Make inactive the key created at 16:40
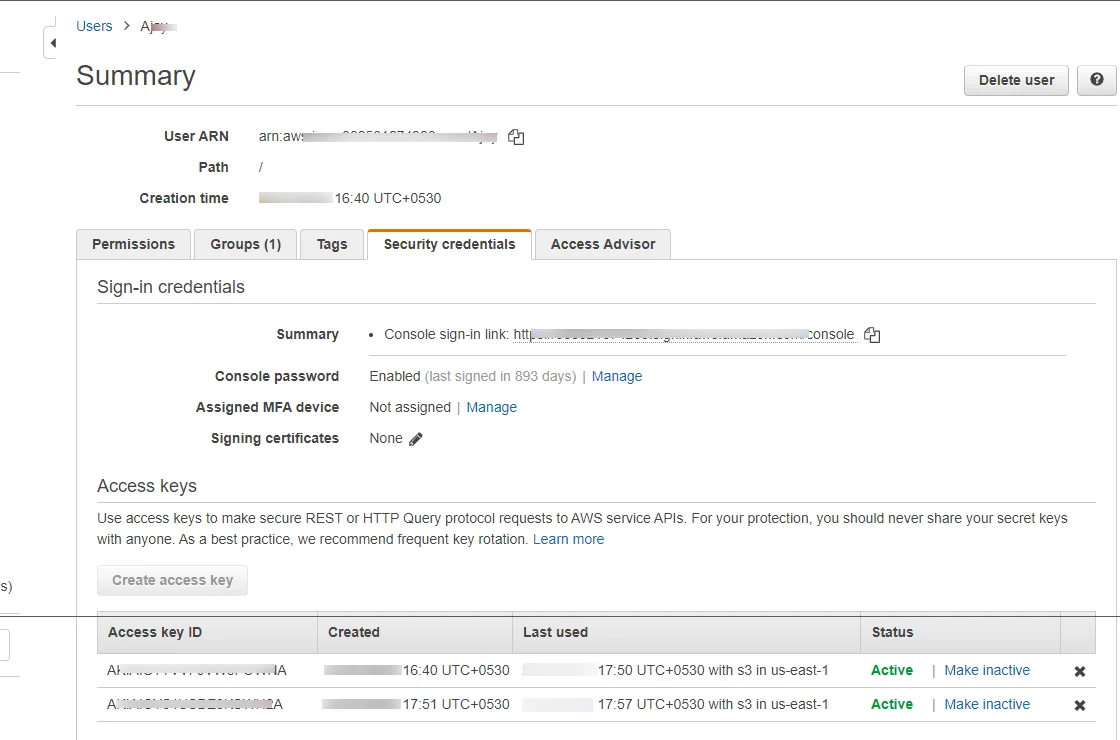1120x740 pixels. [987, 670]
